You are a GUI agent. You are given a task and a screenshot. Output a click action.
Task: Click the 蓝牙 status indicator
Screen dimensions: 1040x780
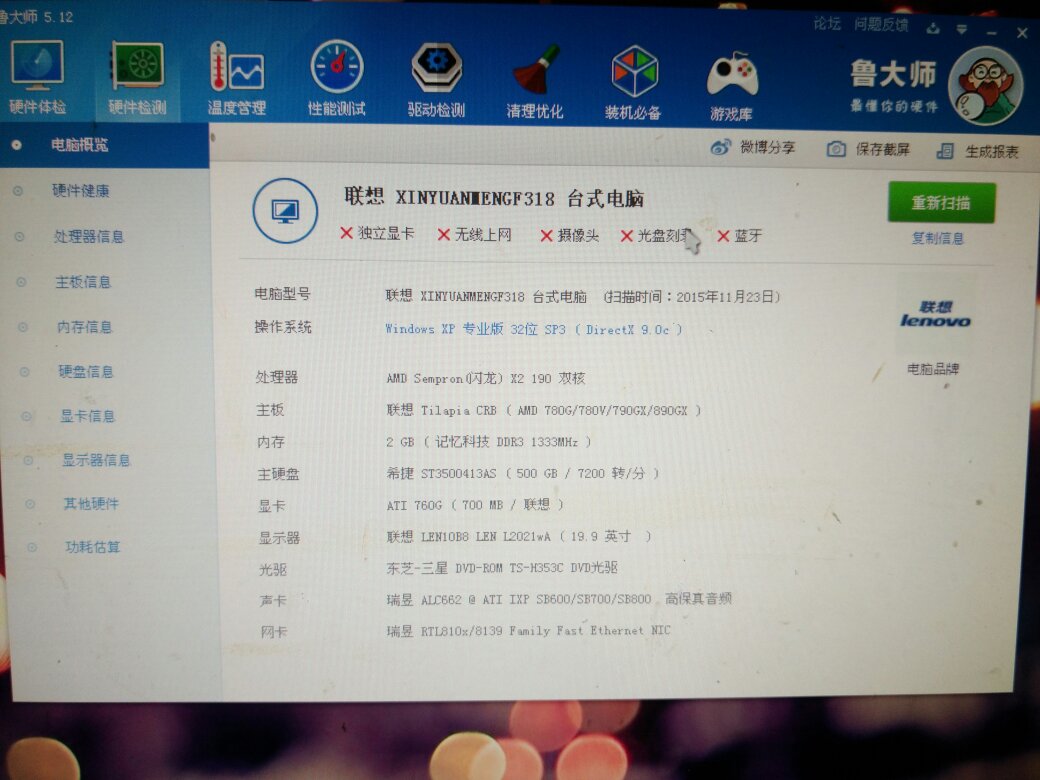click(x=740, y=236)
